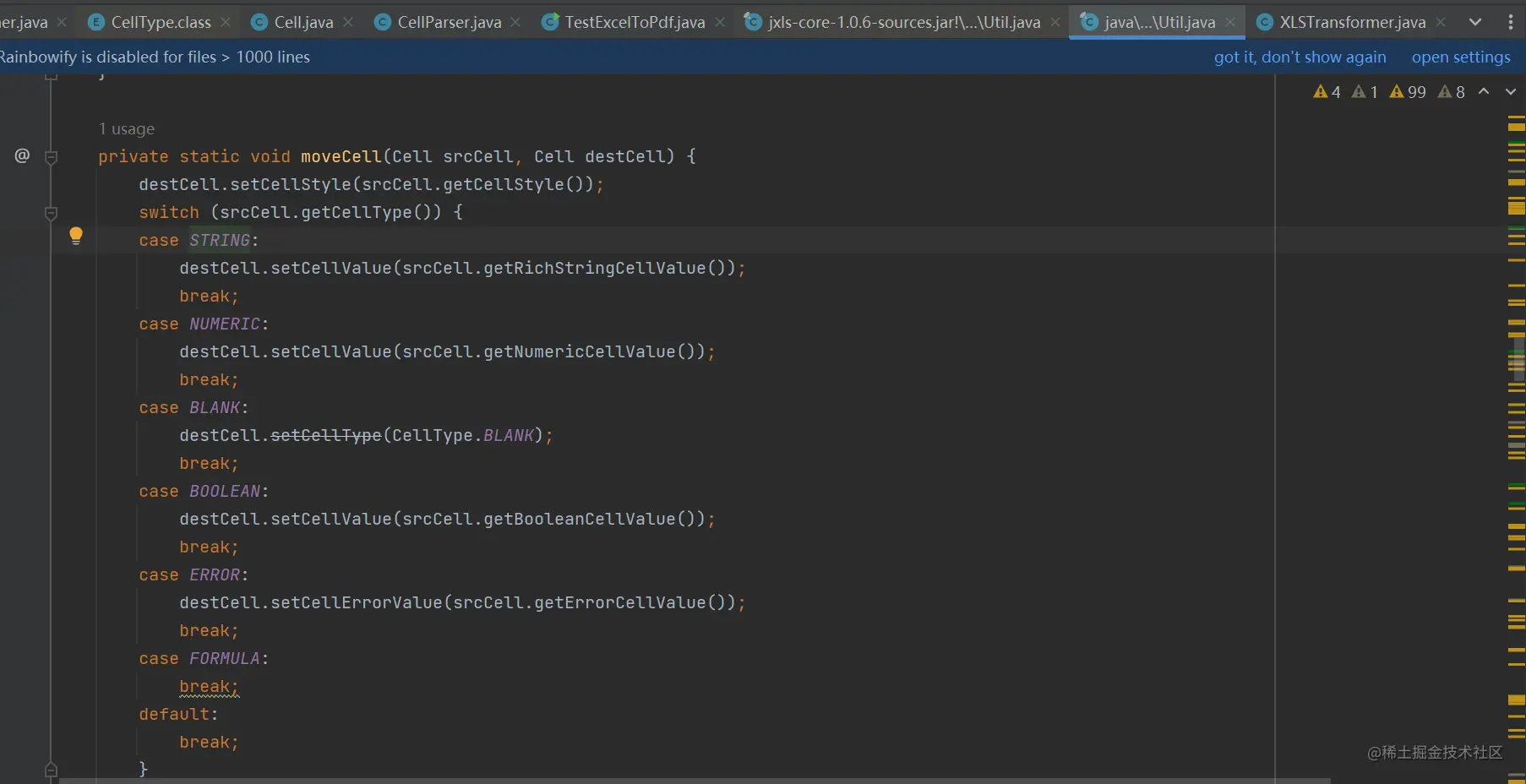Click the annotation gutter icon left of moveCell
1526x784 pixels.
(x=21, y=155)
